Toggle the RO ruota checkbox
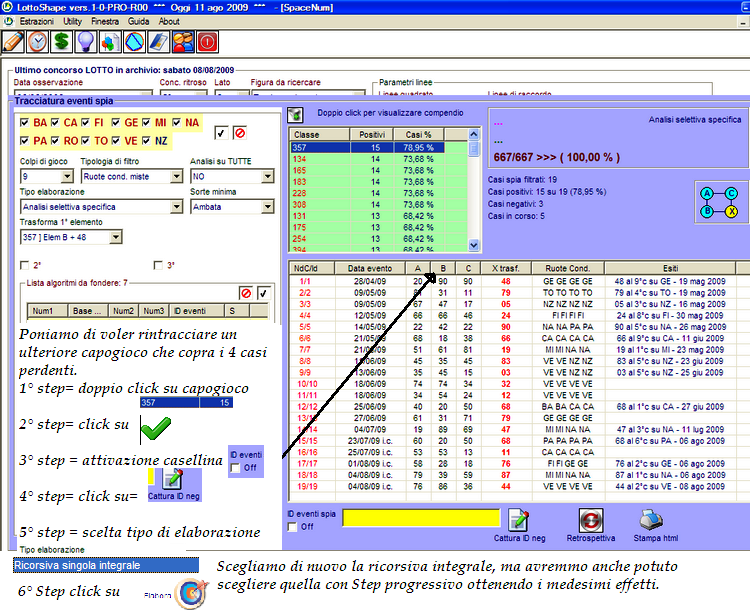 click(55, 141)
